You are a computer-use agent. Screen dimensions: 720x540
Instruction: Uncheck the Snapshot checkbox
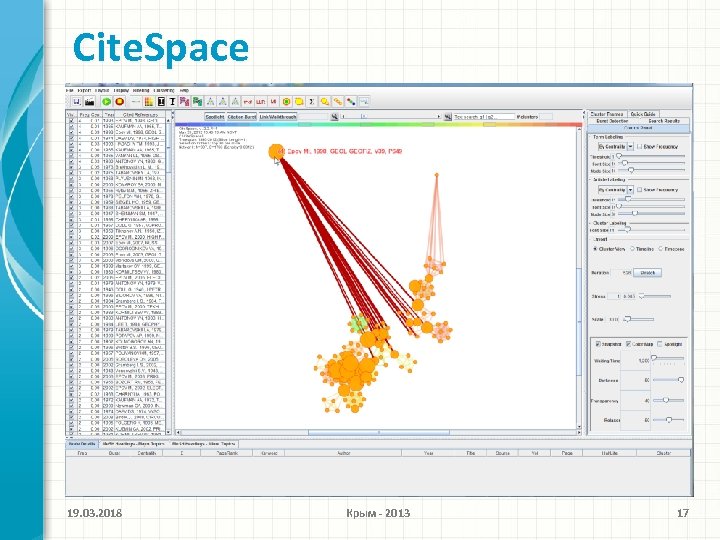[598, 343]
